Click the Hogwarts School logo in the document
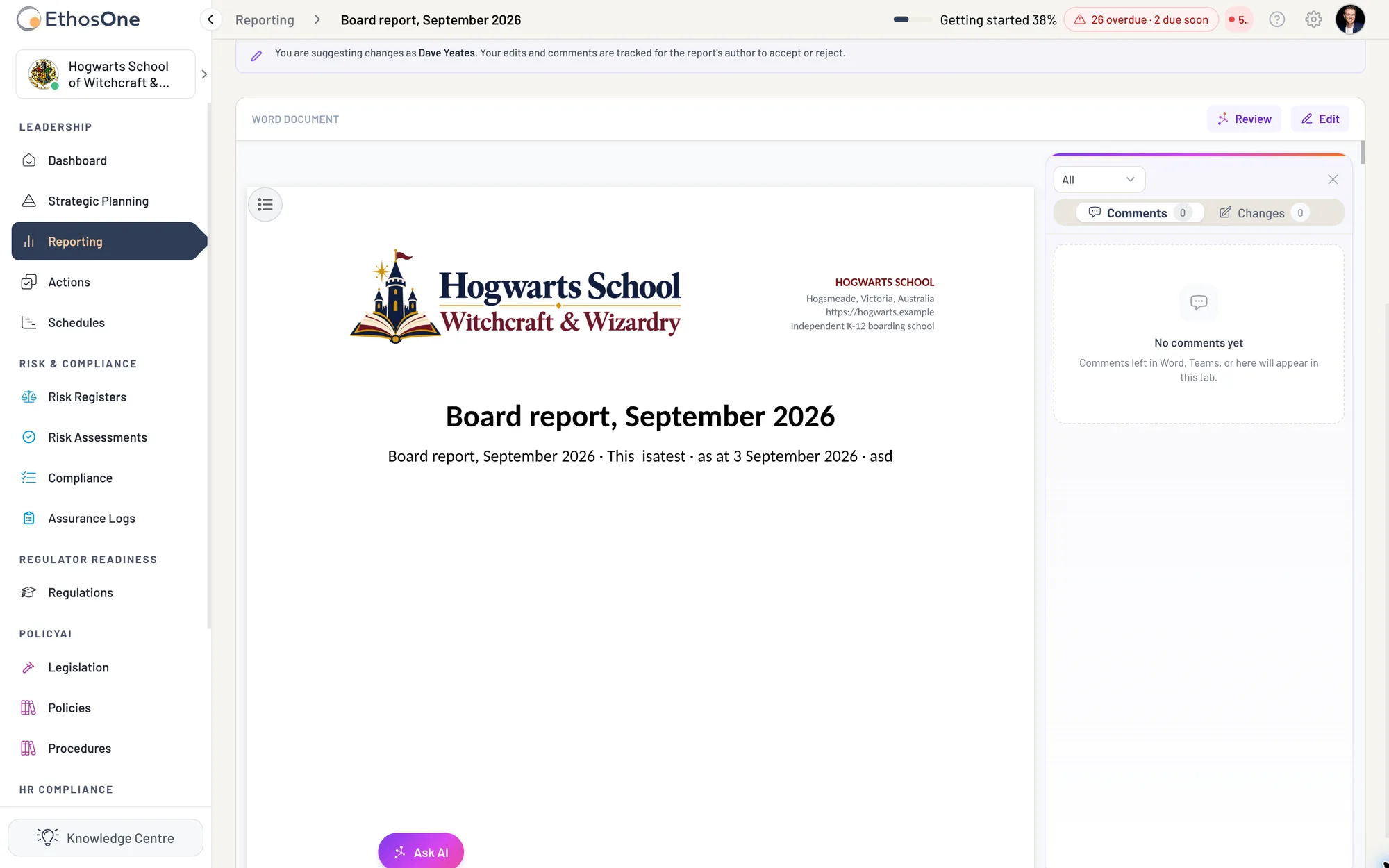The width and height of the screenshot is (1389, 868). coord(515,297)
